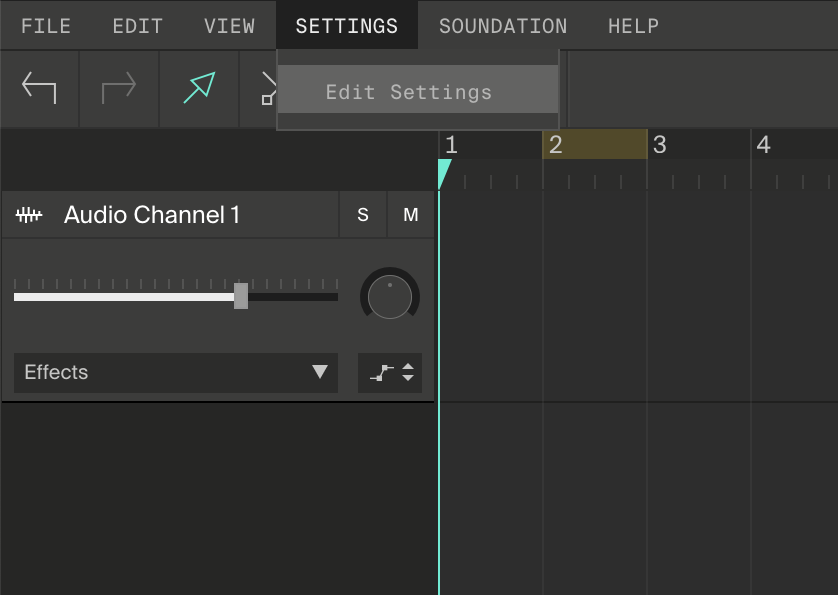Mute Audio Channel 1
The height and width of the screenshot is (595, 838).
410,213
